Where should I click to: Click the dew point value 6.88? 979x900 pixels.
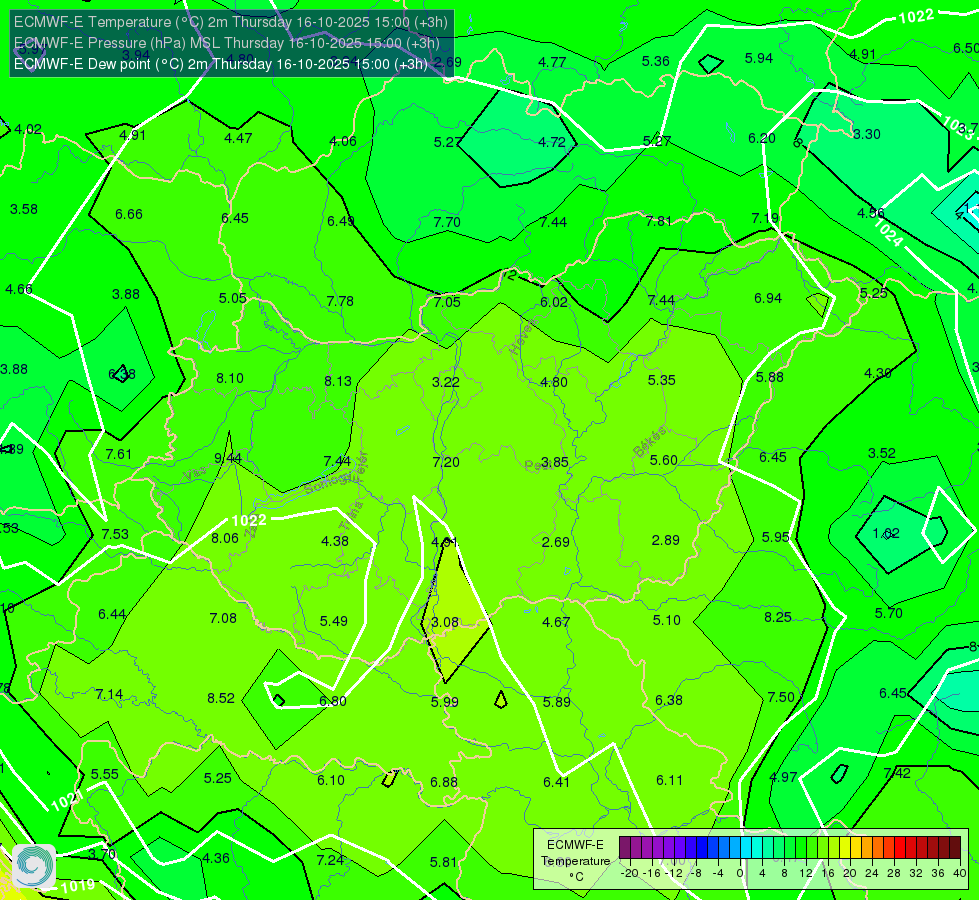click(x=444, y=783)
